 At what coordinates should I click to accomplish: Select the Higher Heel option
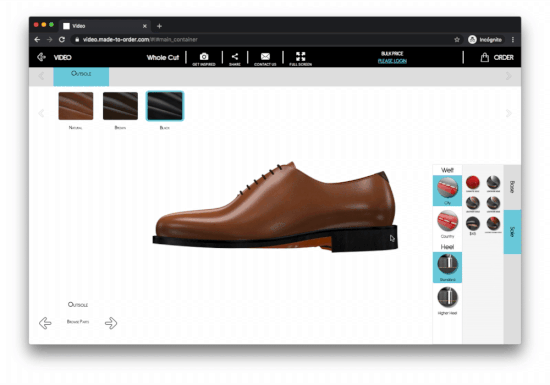pyautogui.click(x=447, y=300)
